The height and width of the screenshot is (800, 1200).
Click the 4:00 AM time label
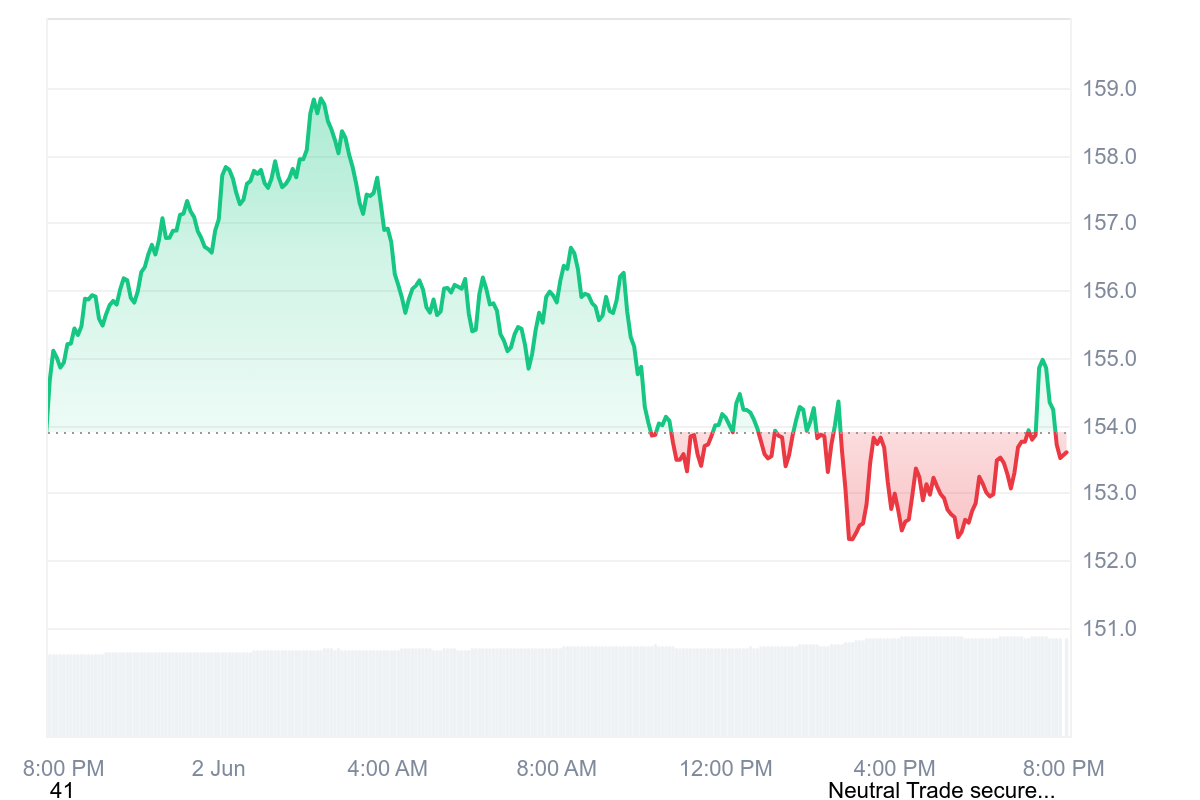[387, 769]
